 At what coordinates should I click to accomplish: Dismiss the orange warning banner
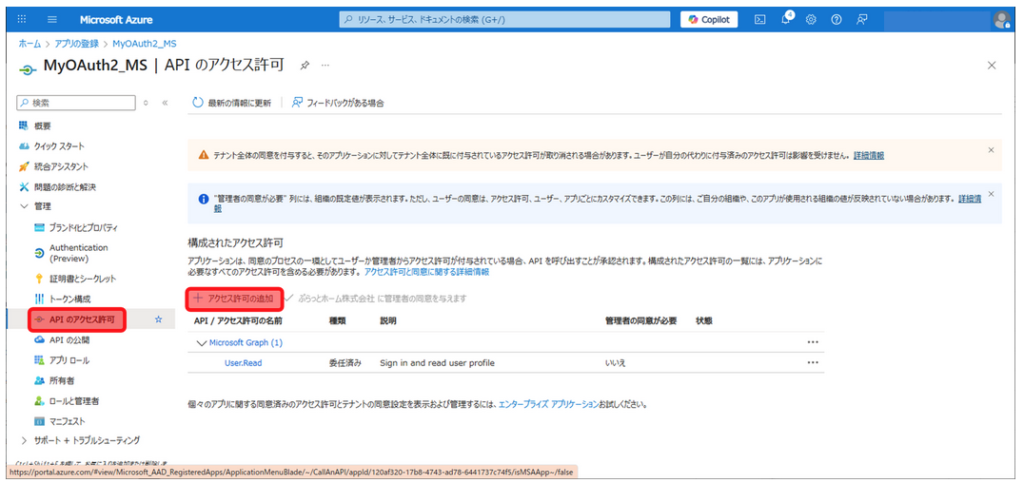pos(991,150)
